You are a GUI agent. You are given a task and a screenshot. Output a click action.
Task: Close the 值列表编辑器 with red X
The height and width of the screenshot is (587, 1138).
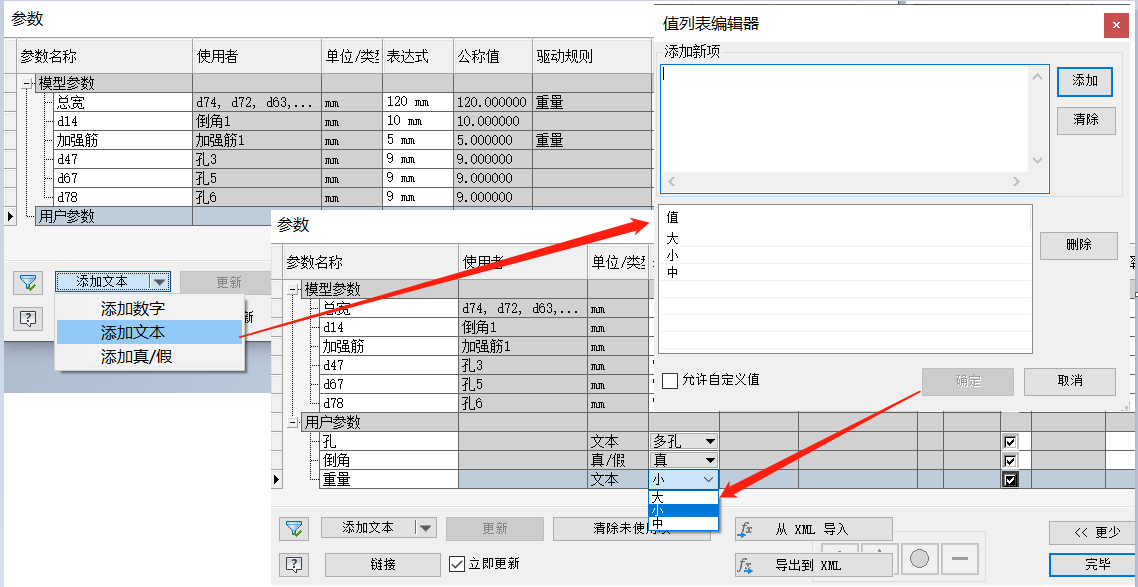(1116, 26)
